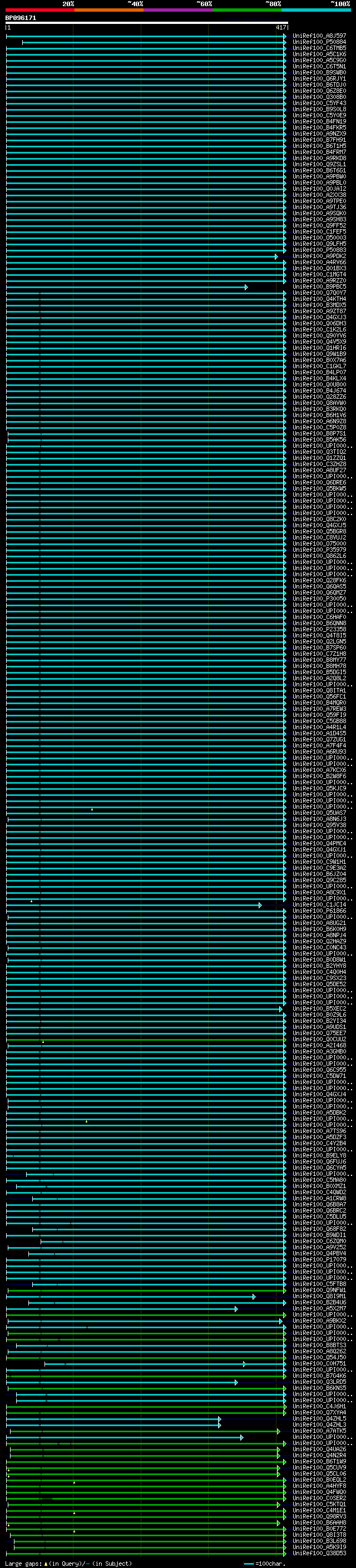Click the alignment bar for UniRef100_C1JCI4

pyautogui.click(x=134, y=905)
